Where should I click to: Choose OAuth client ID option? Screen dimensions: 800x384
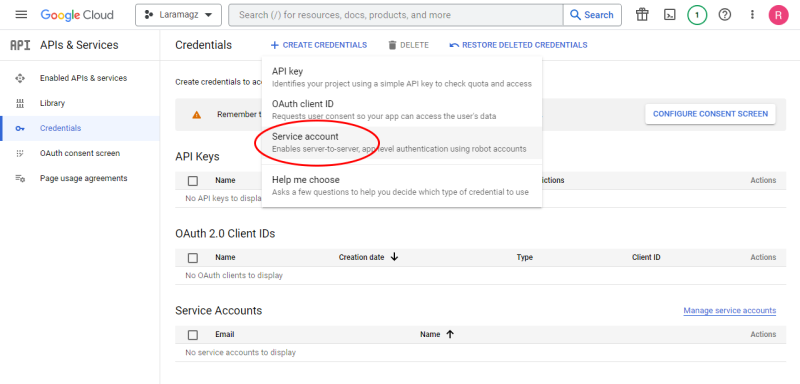tap(402, 110)
